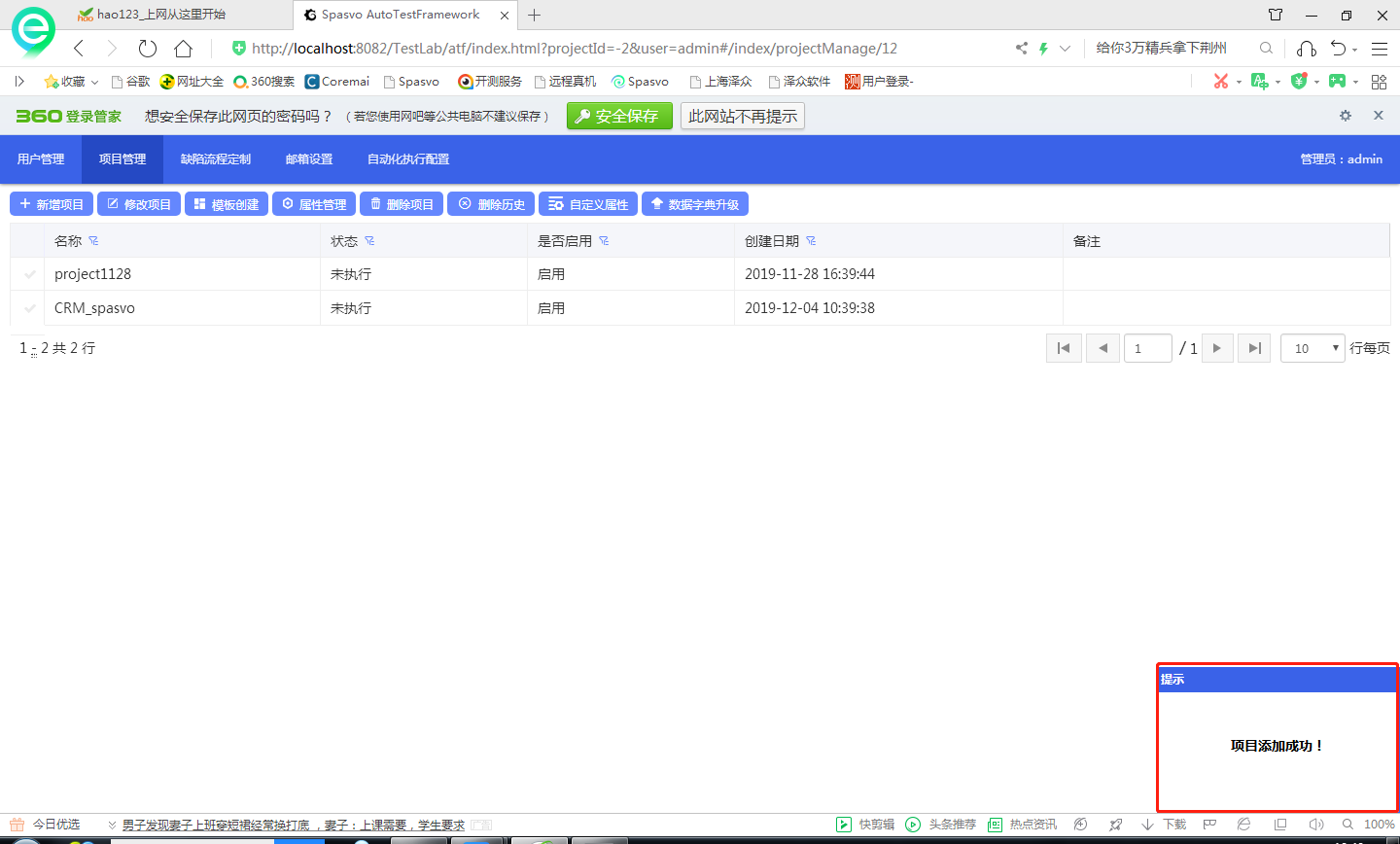This screenshot has height=844, width=1400.
Task: Expand the rows-per-page dropdown showing 10
Action: click(x=1312, y=348)
